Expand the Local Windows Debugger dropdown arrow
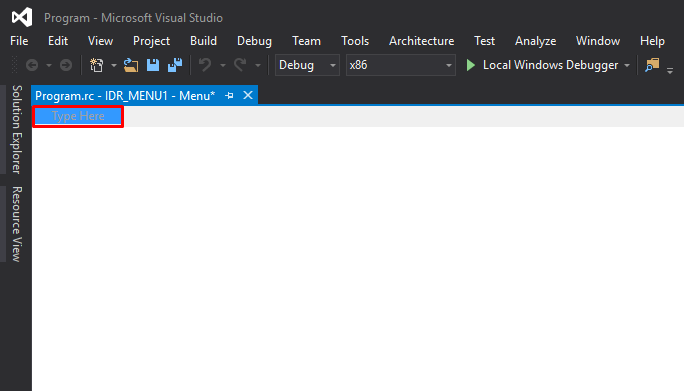The image size is (684, 391). point(627,65)
